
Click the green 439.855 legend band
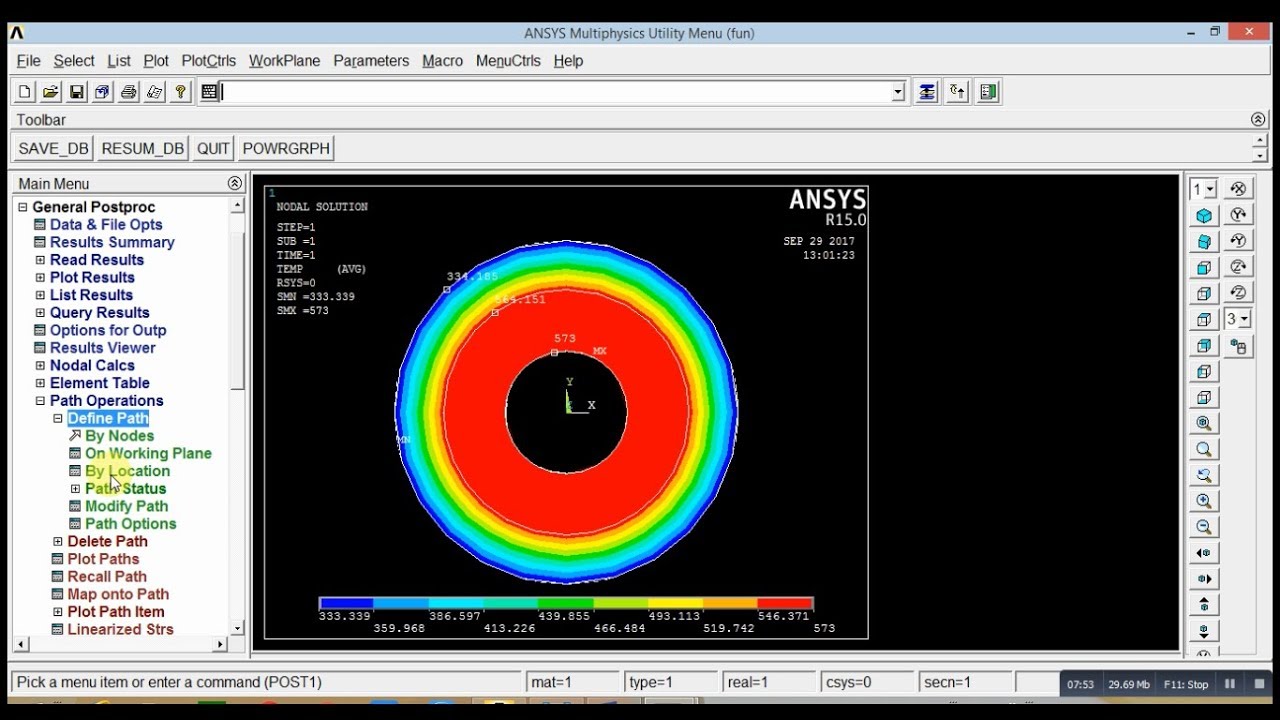click(565, 603)
